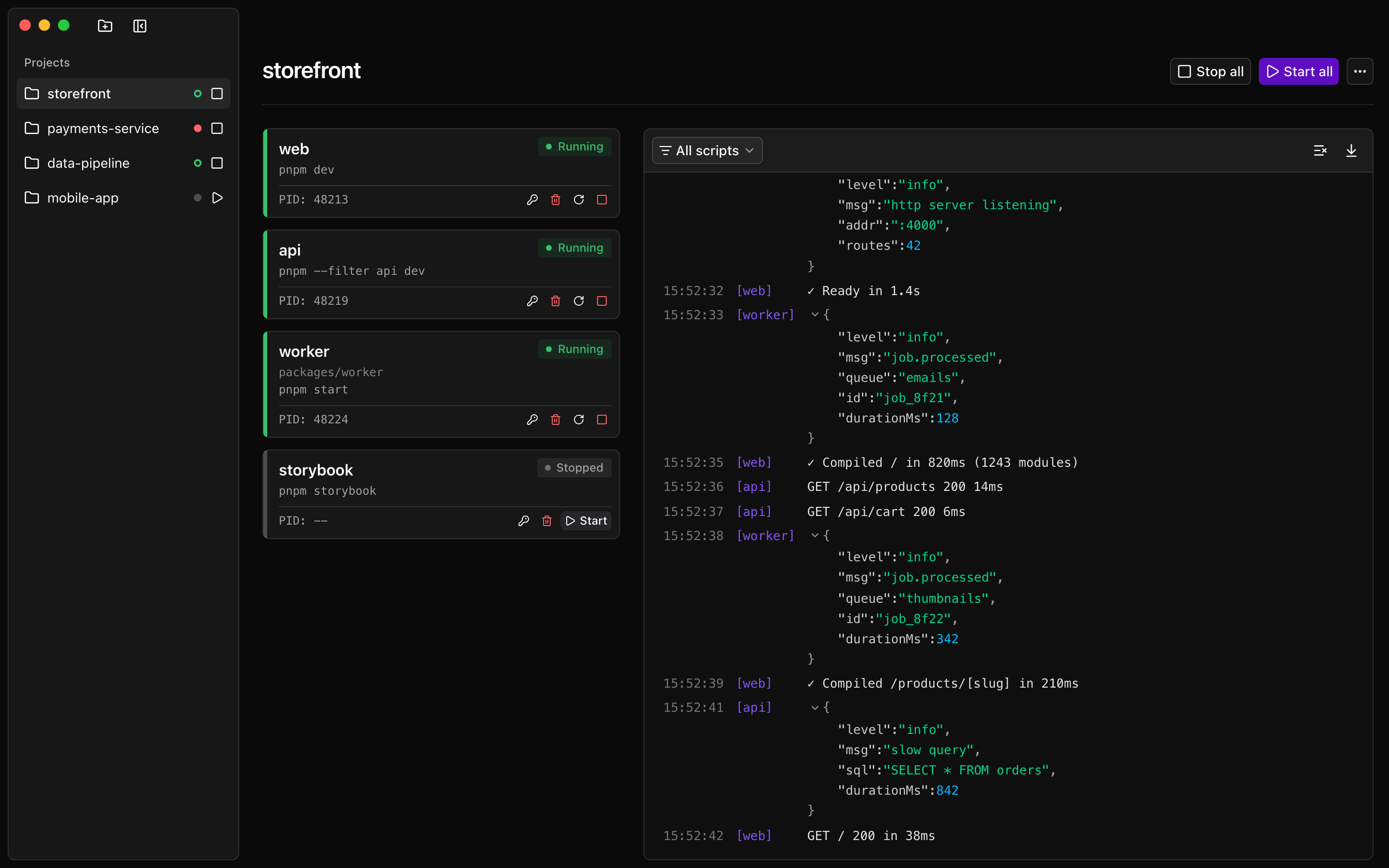Collapse the worker JSON log at 15:52:38
Viewport: 1389px width, 868px height.
tap(815, 536)
